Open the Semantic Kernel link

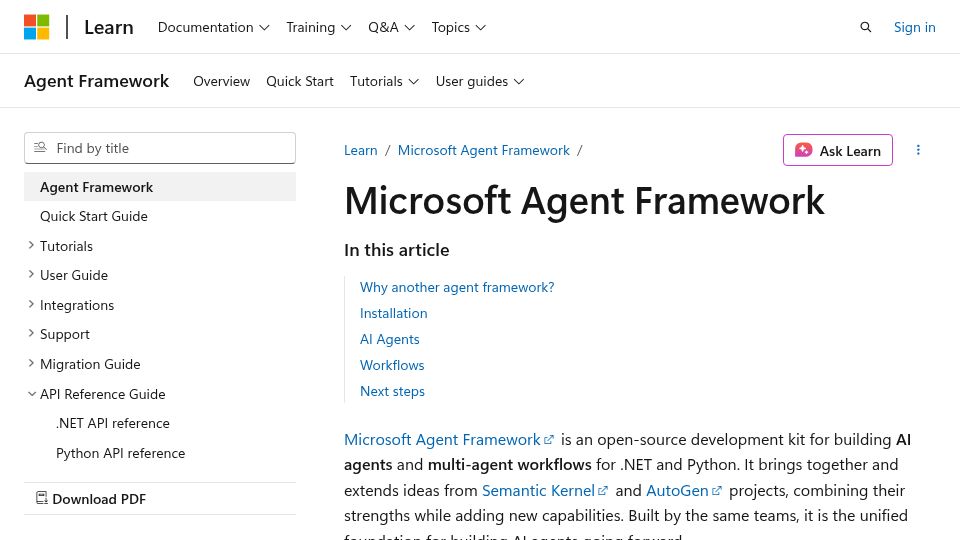point(545,491)
